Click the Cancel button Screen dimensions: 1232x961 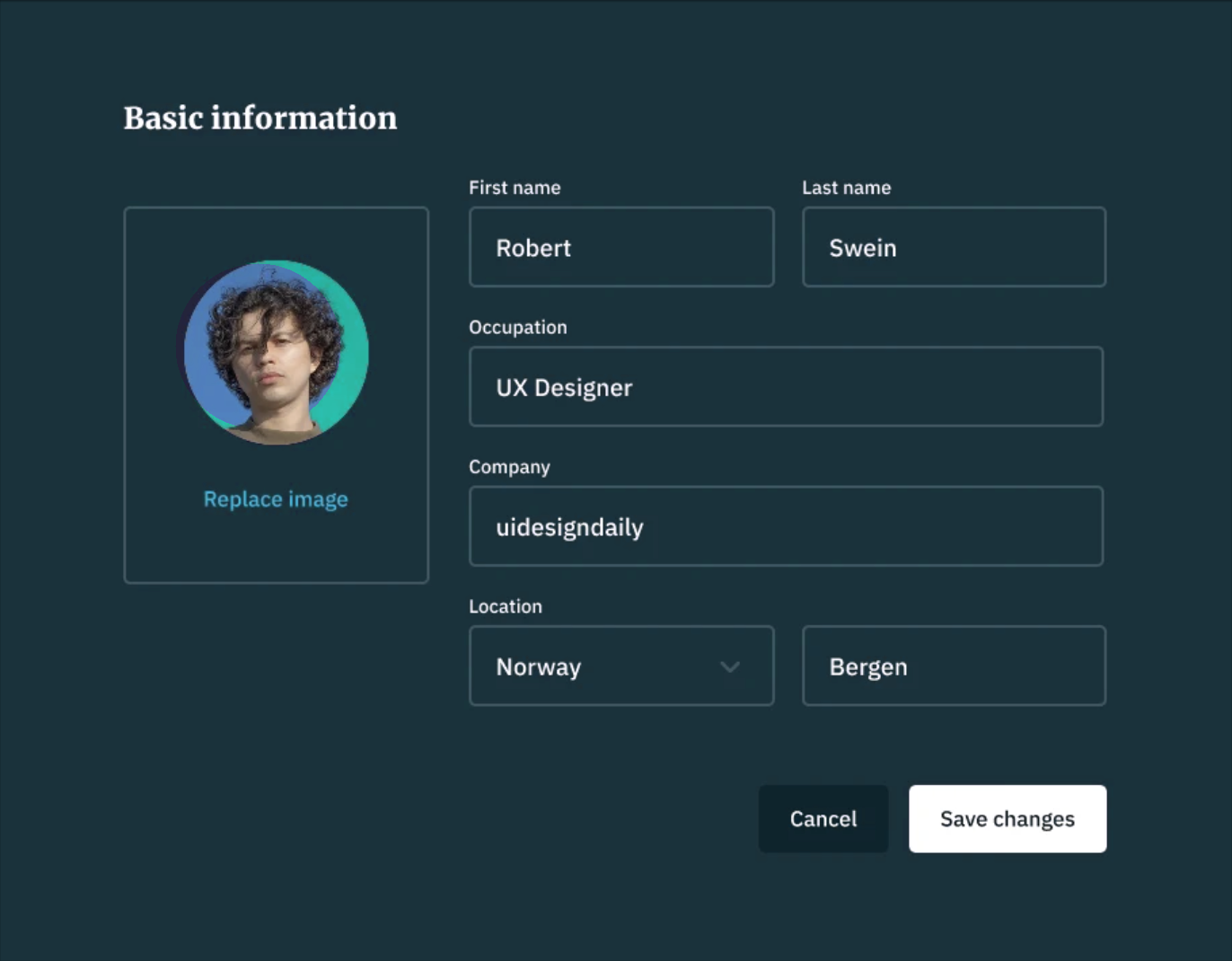pos(823,818)
